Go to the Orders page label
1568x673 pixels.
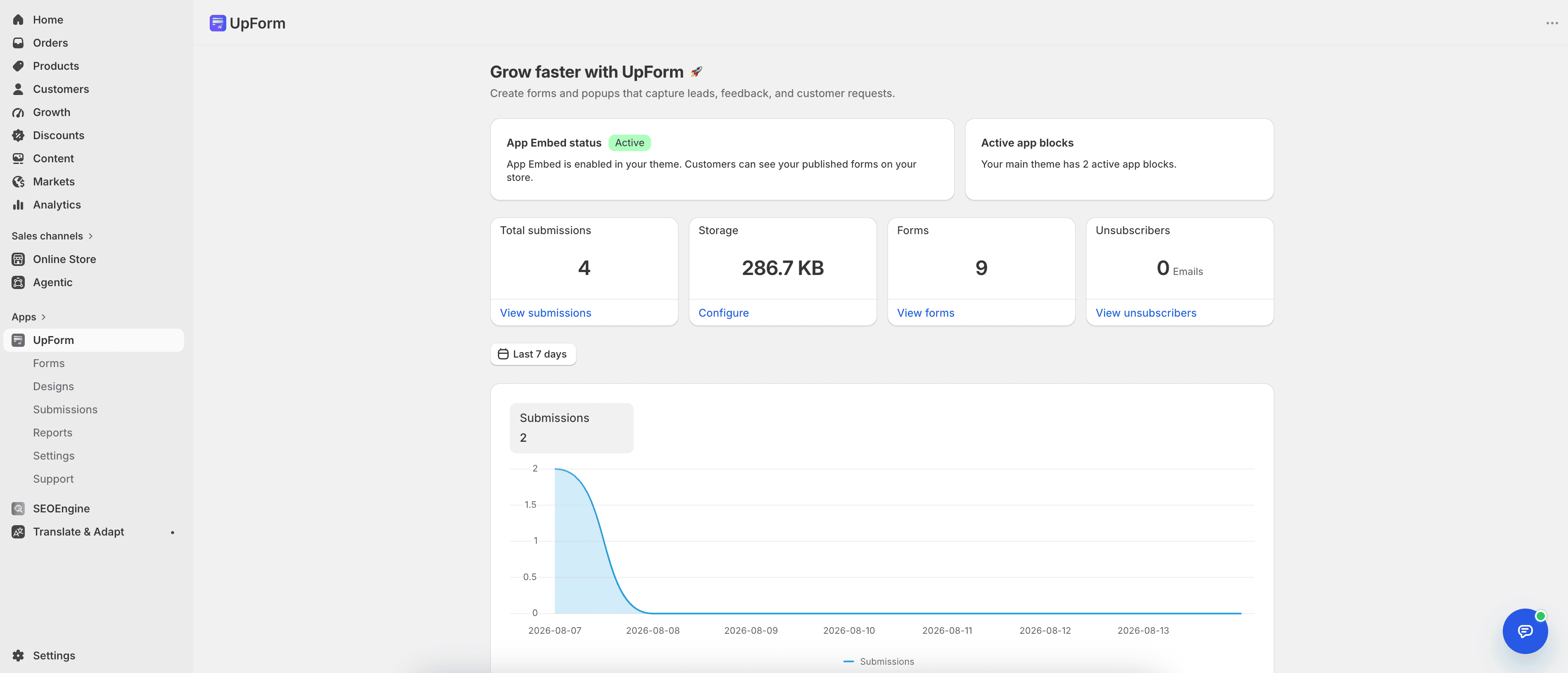50,43
